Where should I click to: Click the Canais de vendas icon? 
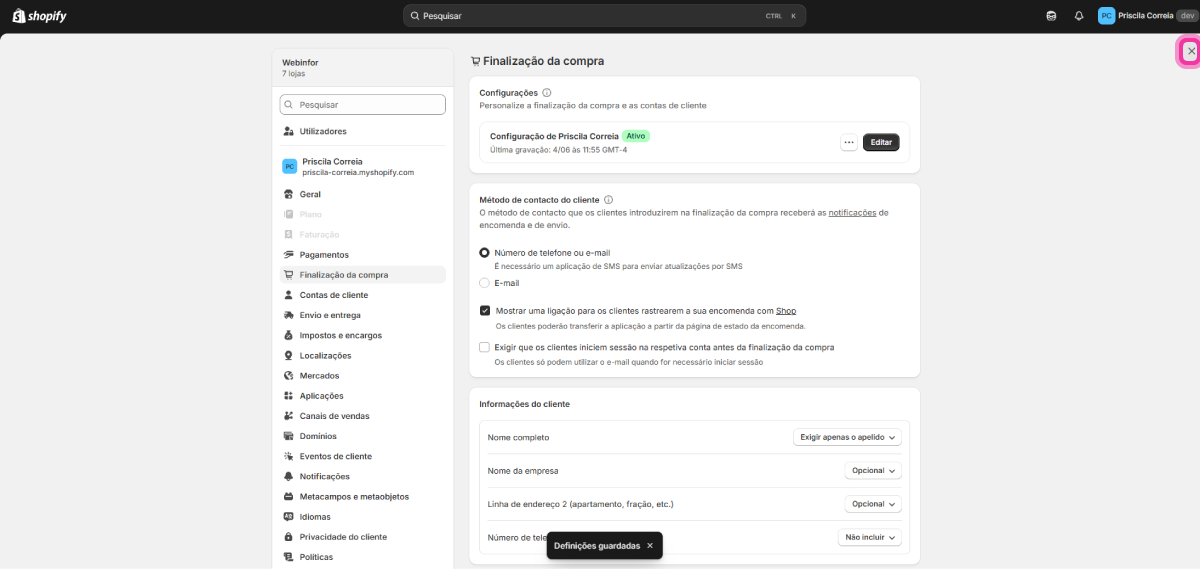click(288, 416)
